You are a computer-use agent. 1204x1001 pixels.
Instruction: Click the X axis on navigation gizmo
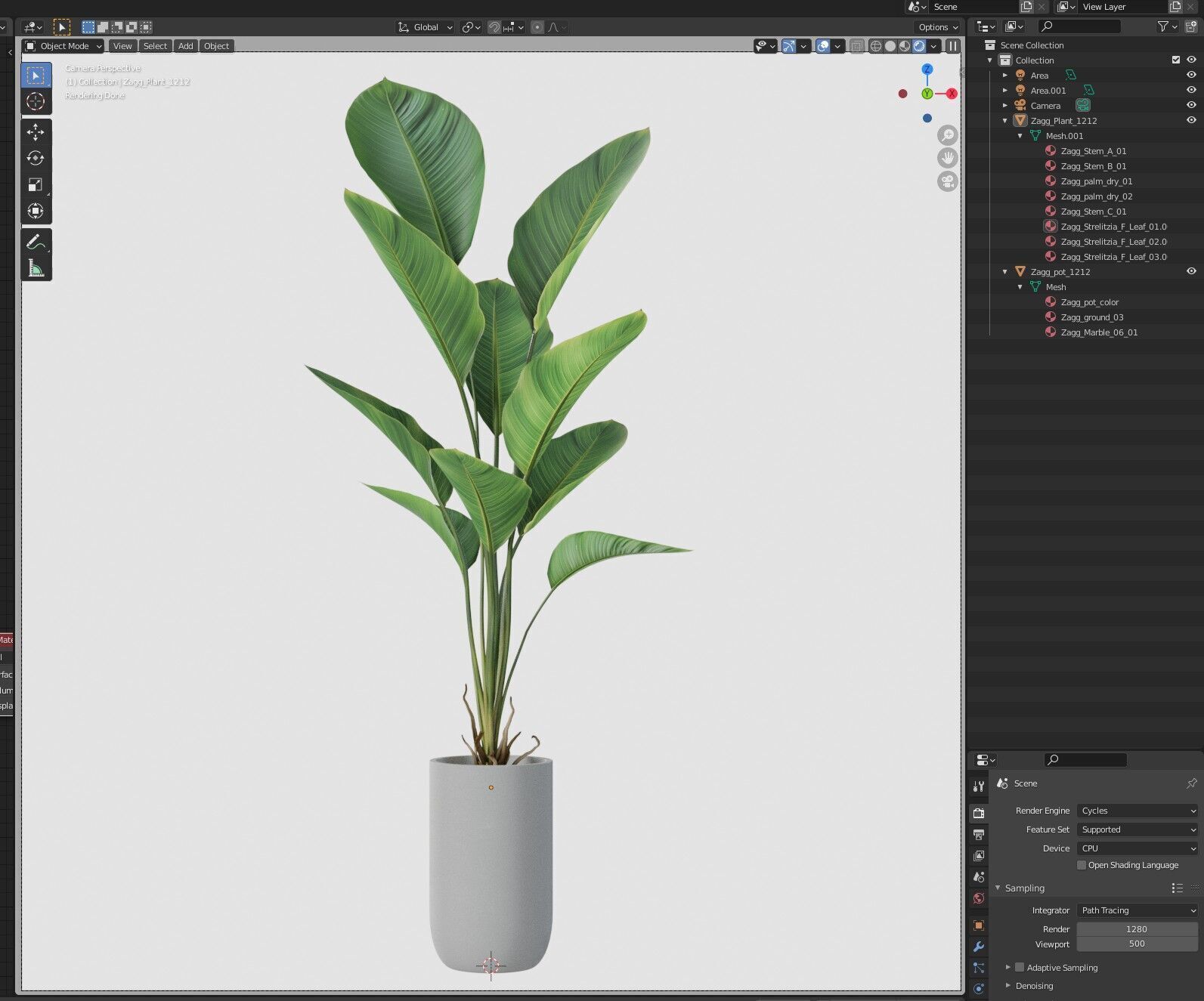point(952,94)
